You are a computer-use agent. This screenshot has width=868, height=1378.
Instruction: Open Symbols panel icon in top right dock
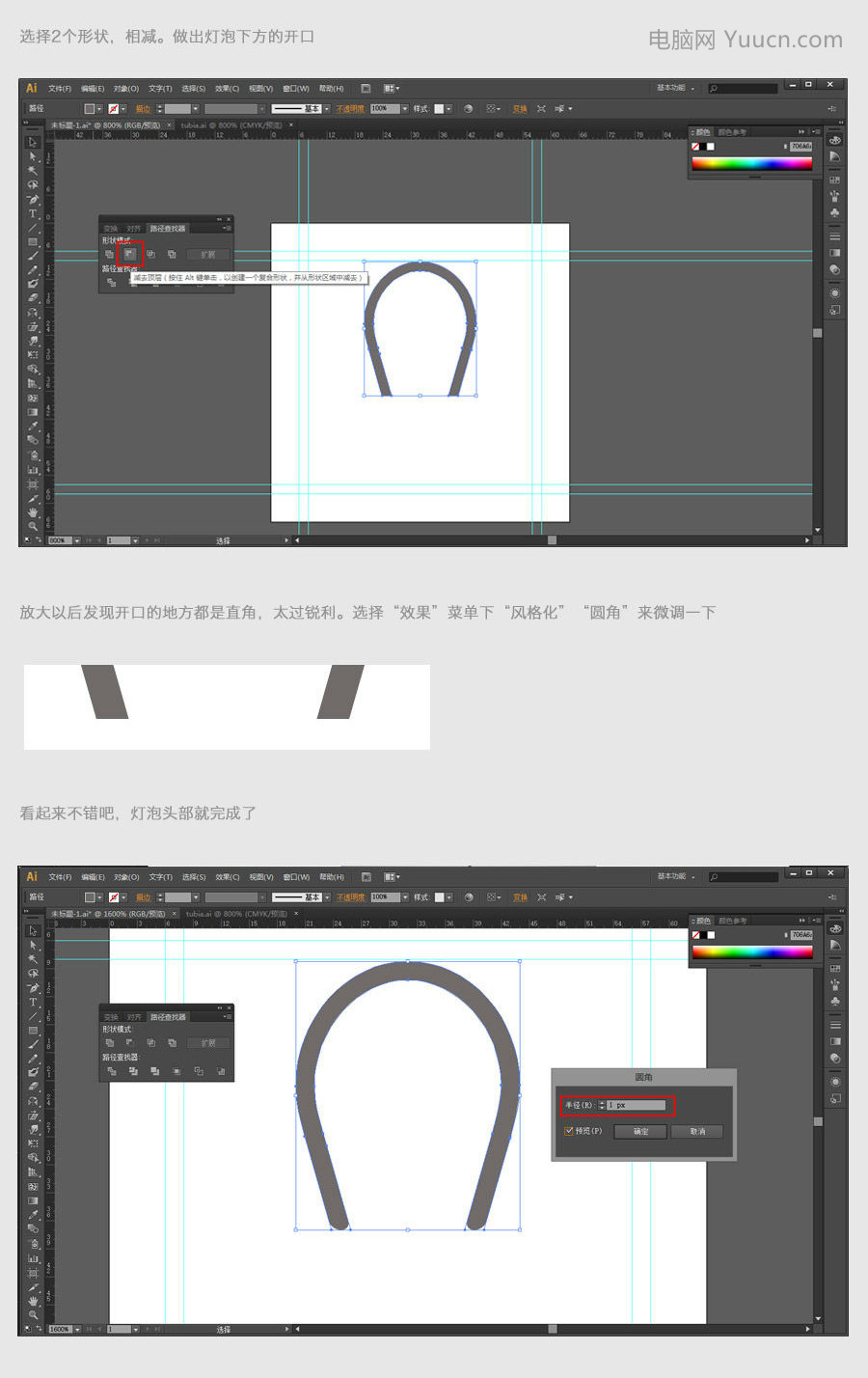point(834,212)
